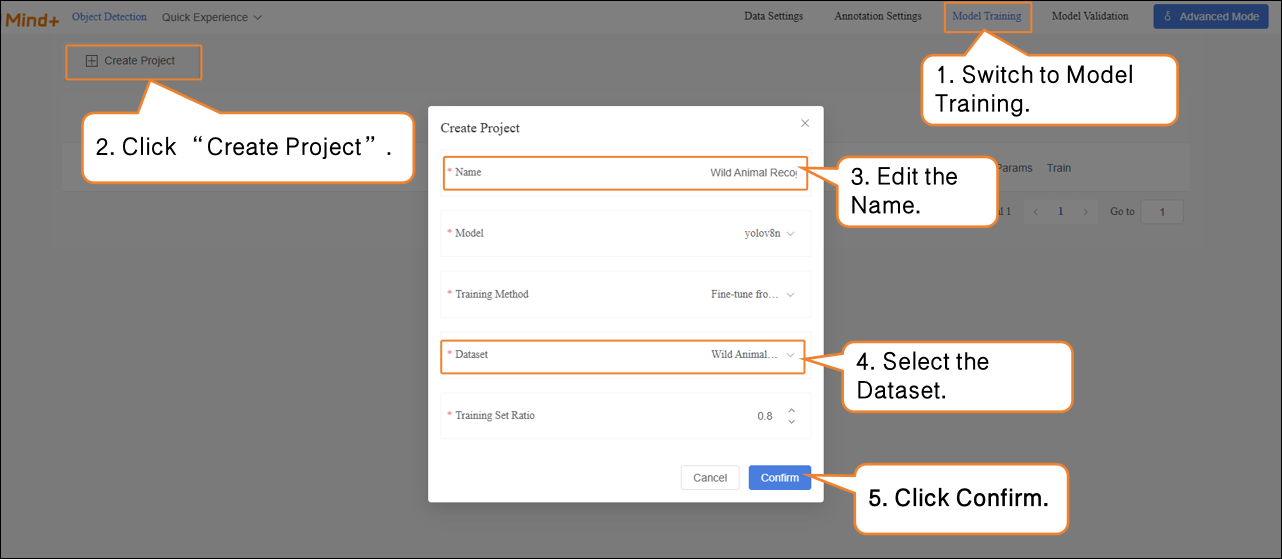The width and height of the screenshot is (1282, 559).
Task: Click the Confirm button
Action: (779, 478)
